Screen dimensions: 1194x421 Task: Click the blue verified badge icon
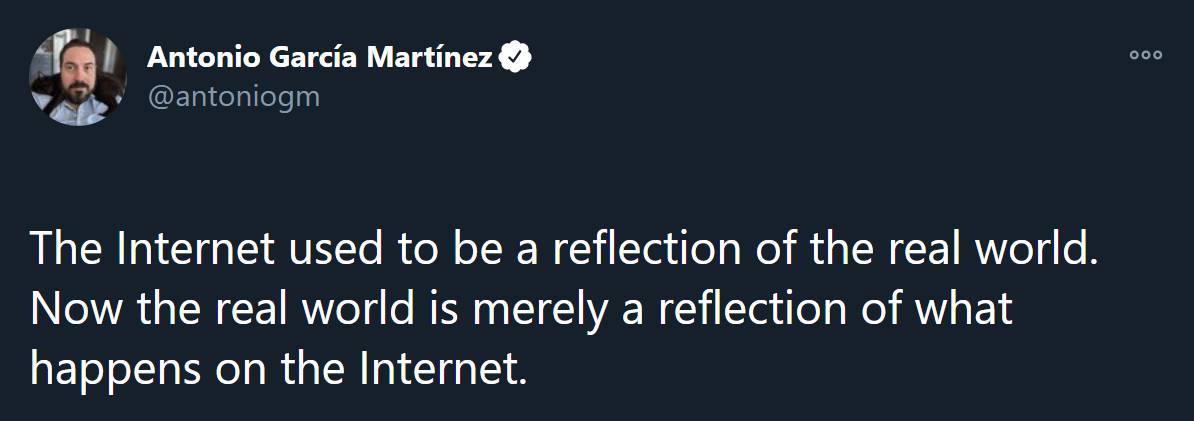515,58
